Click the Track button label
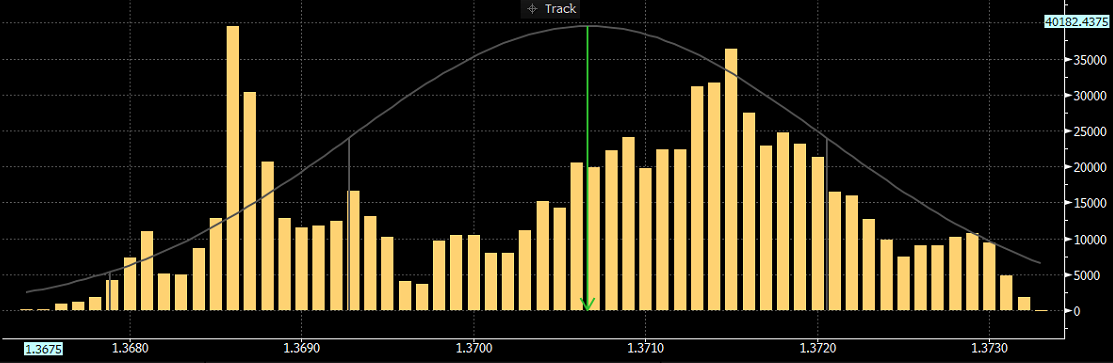Image resolution: width=1113 pixels, height=363 pixels. click(x=561, y=9)
